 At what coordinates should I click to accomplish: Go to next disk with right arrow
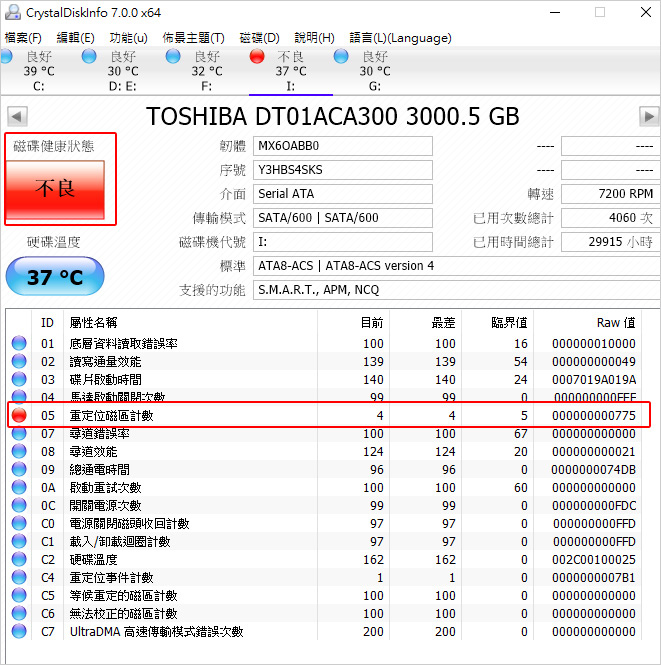[649, 116]
